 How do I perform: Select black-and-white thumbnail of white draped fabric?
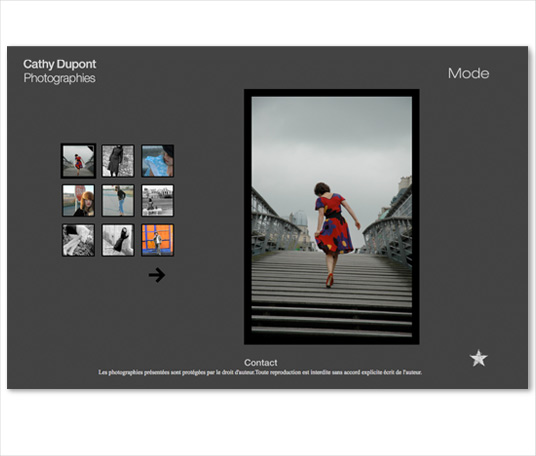[x=78, y=240]
